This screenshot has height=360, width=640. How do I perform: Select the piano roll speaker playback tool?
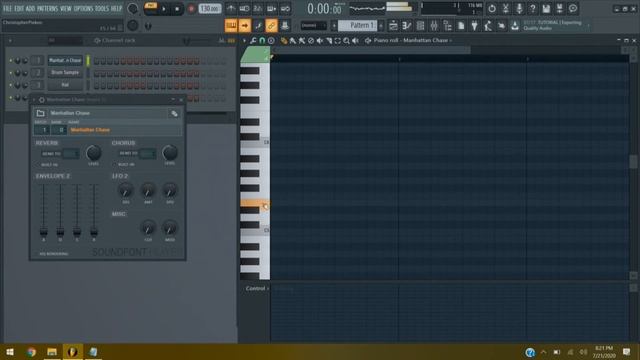(356, 40)
